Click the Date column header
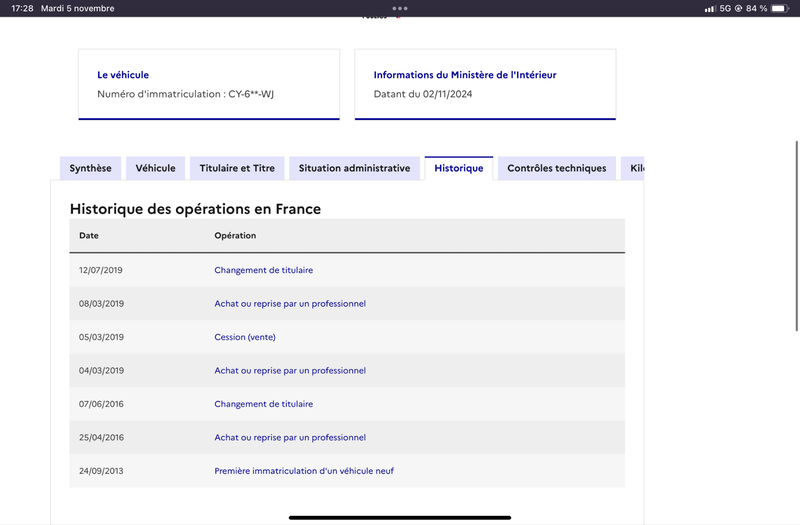Viewport: 800px width, 525px height. pos(89,235)
